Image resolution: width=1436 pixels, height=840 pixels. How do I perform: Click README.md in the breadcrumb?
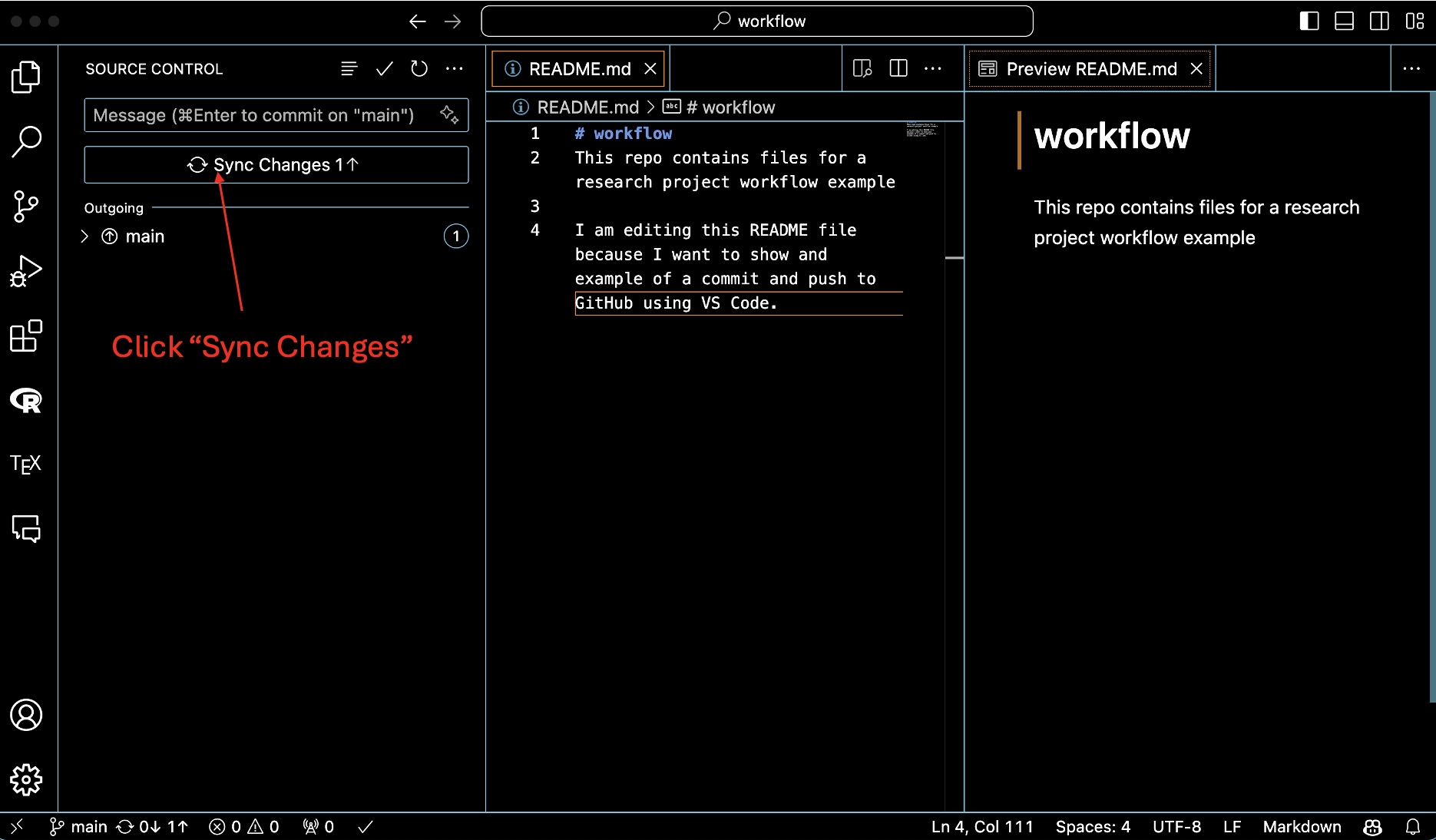[x=587, y=107]
